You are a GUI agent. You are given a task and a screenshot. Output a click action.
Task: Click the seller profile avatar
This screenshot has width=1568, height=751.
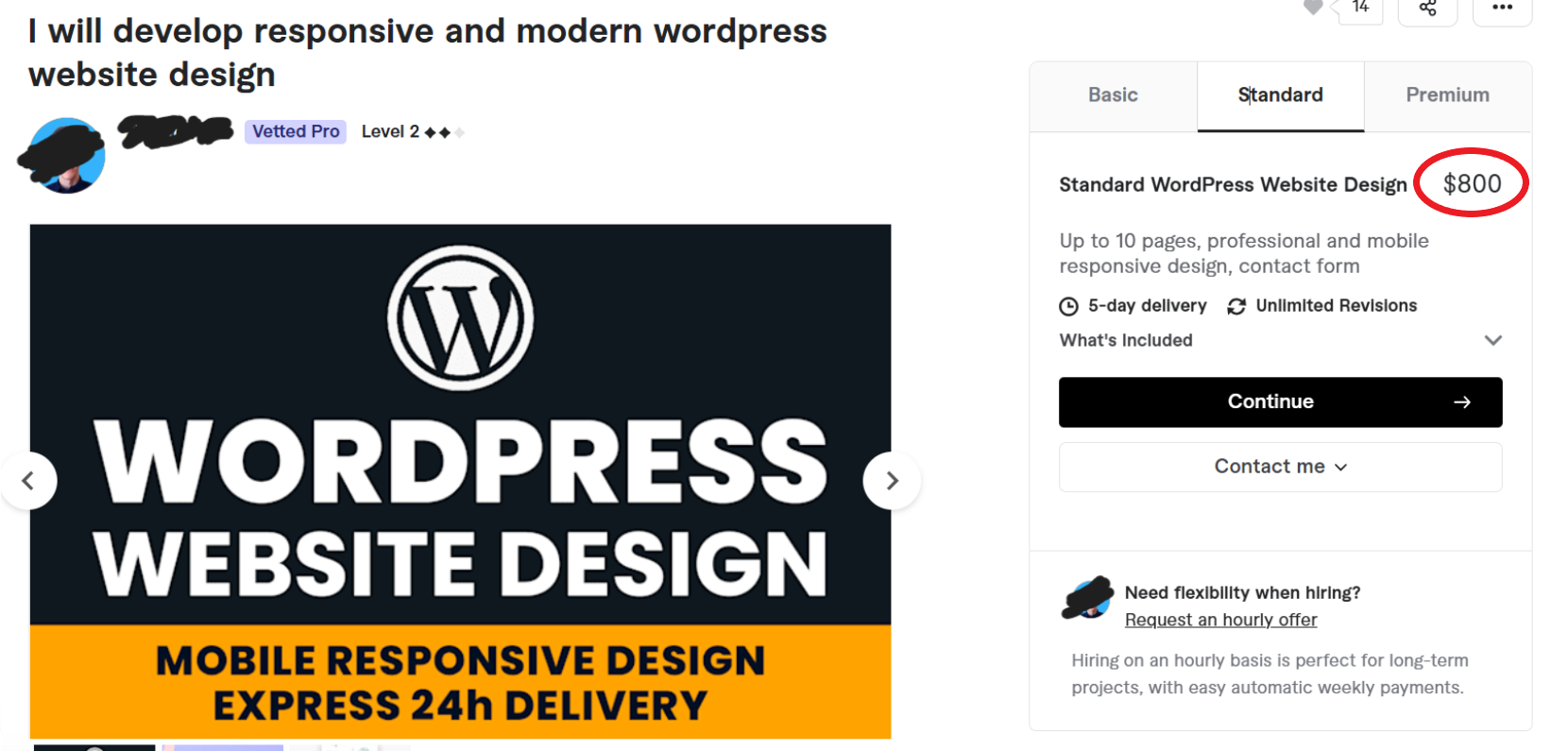click(65, 156)
